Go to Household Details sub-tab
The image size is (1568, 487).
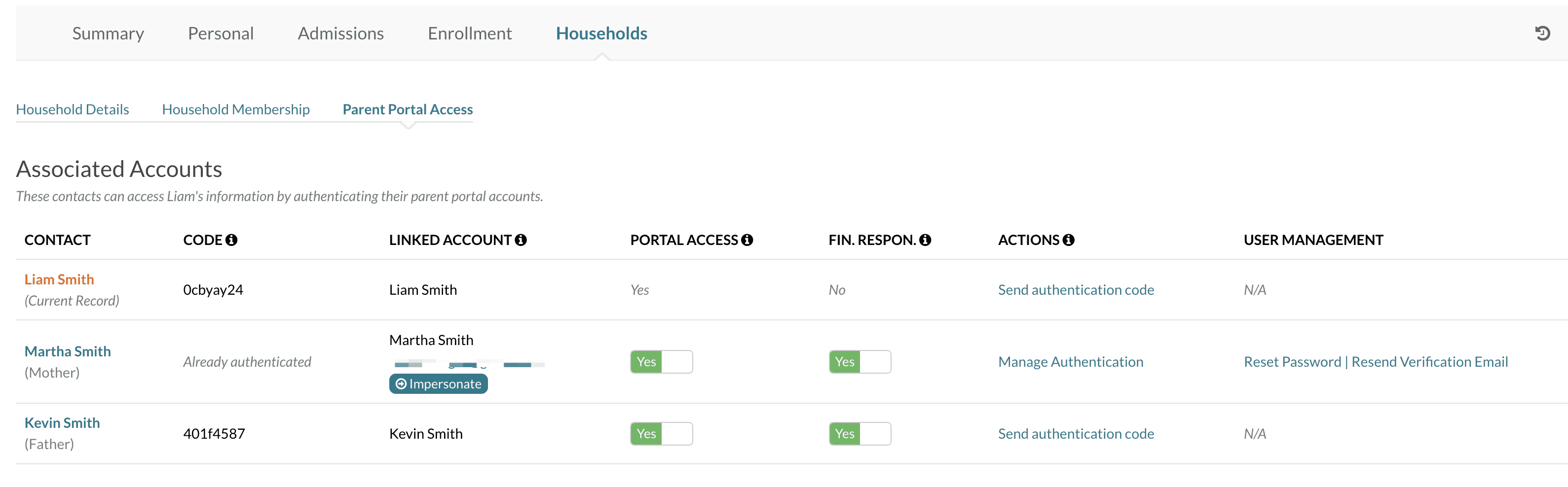pyautogui.click(x=73, y=109)
